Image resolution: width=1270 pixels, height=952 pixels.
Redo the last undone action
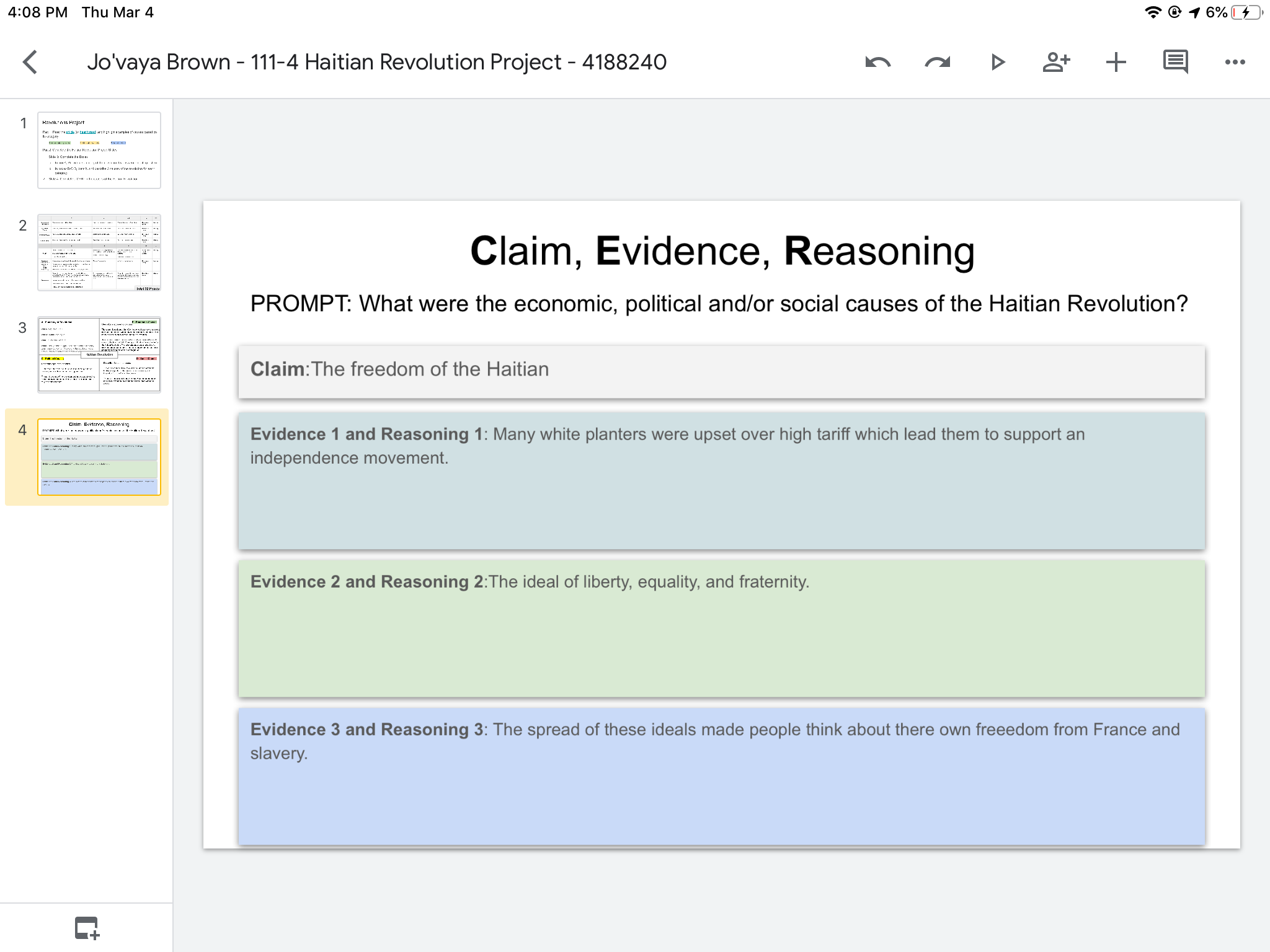[937, 62]
